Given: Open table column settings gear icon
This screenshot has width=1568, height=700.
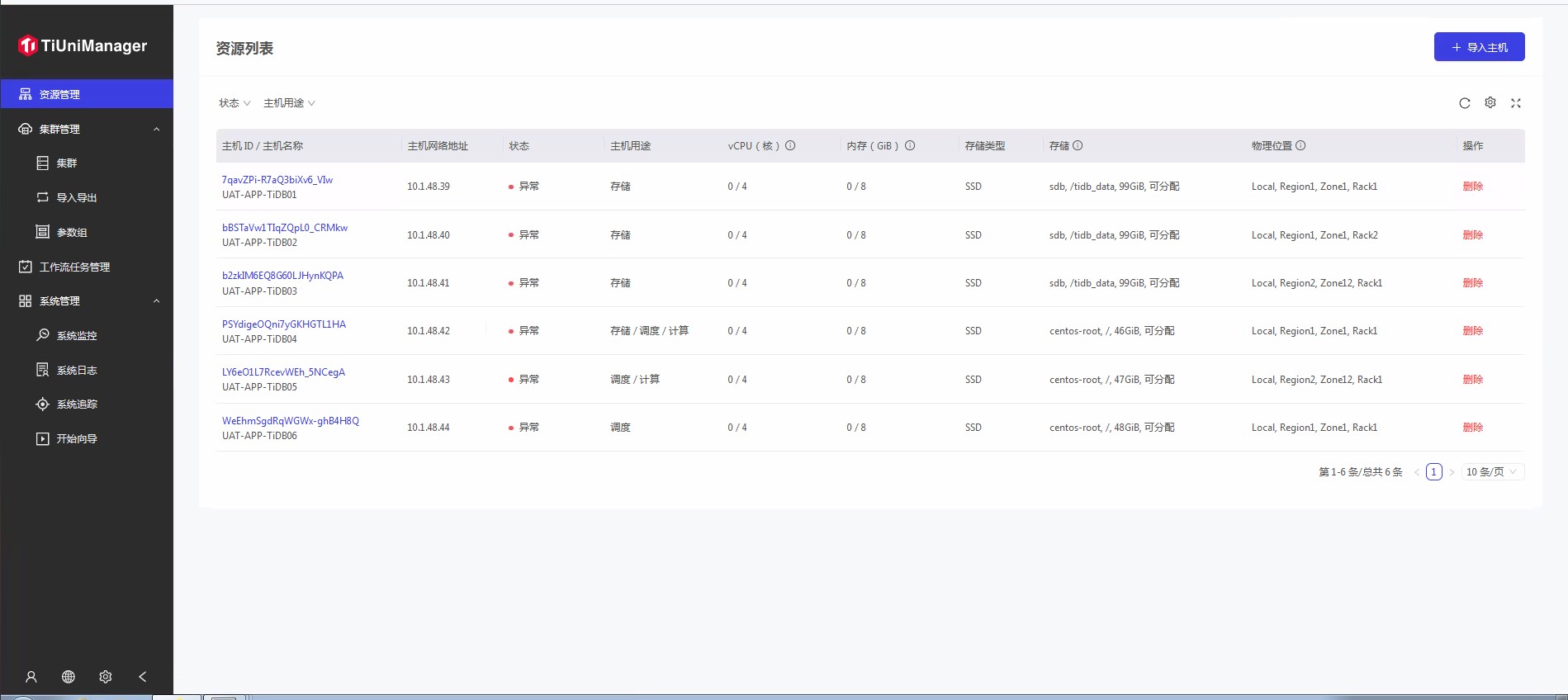Looking at the screenshot, I should point(1490,102).
